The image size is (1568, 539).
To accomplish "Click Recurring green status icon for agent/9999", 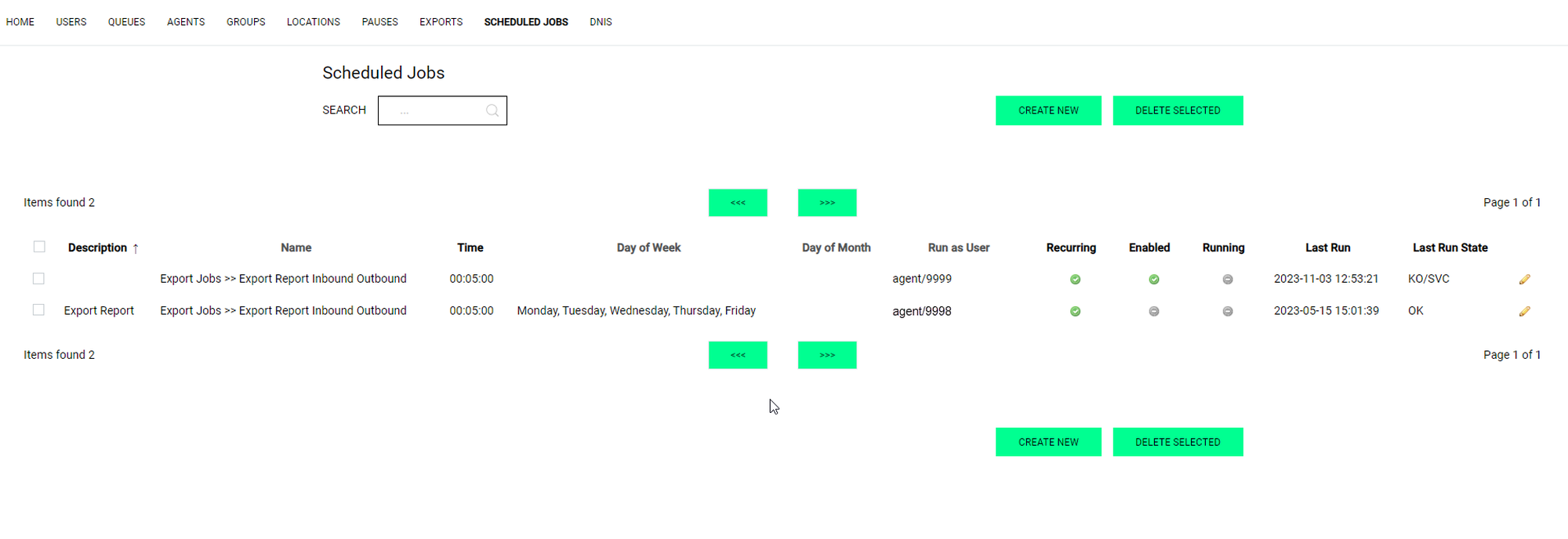I will (1075, 280).
